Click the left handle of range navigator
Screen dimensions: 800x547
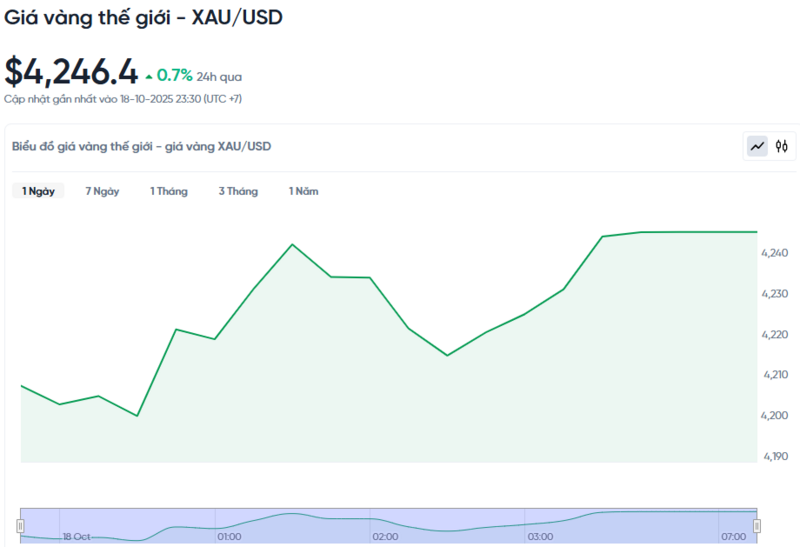click(20, 525)
